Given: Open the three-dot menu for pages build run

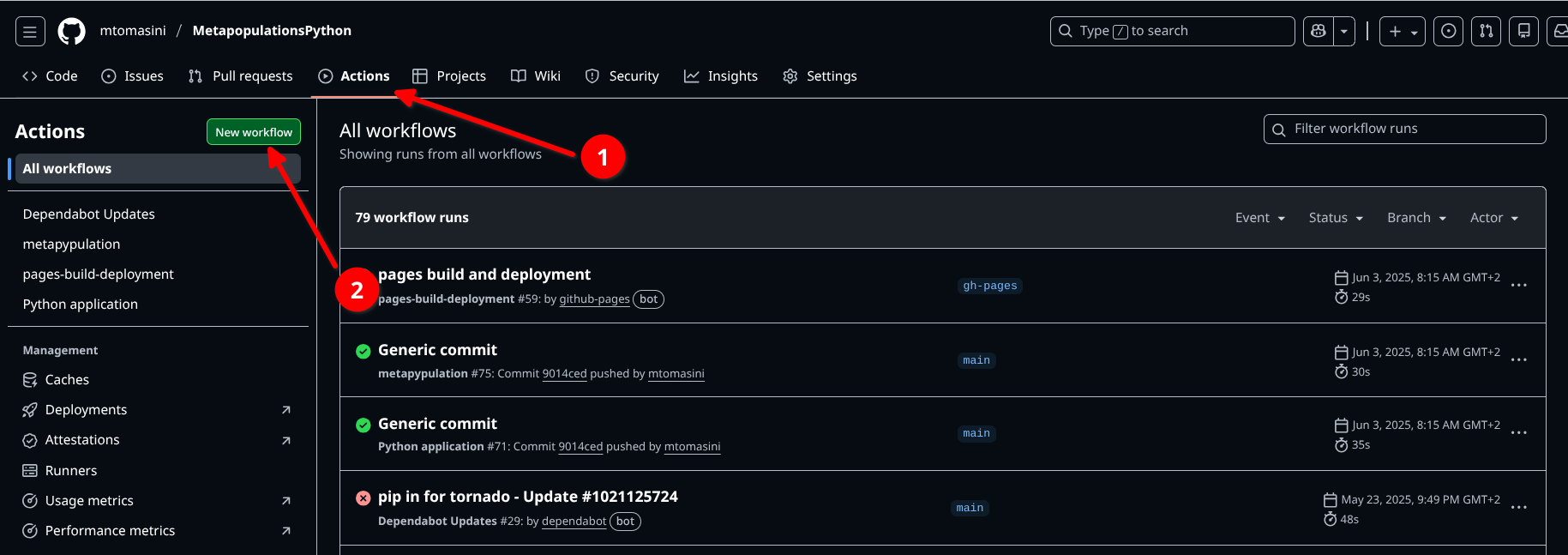Looking at the screenshot, I should click(x=1518, y=286).
